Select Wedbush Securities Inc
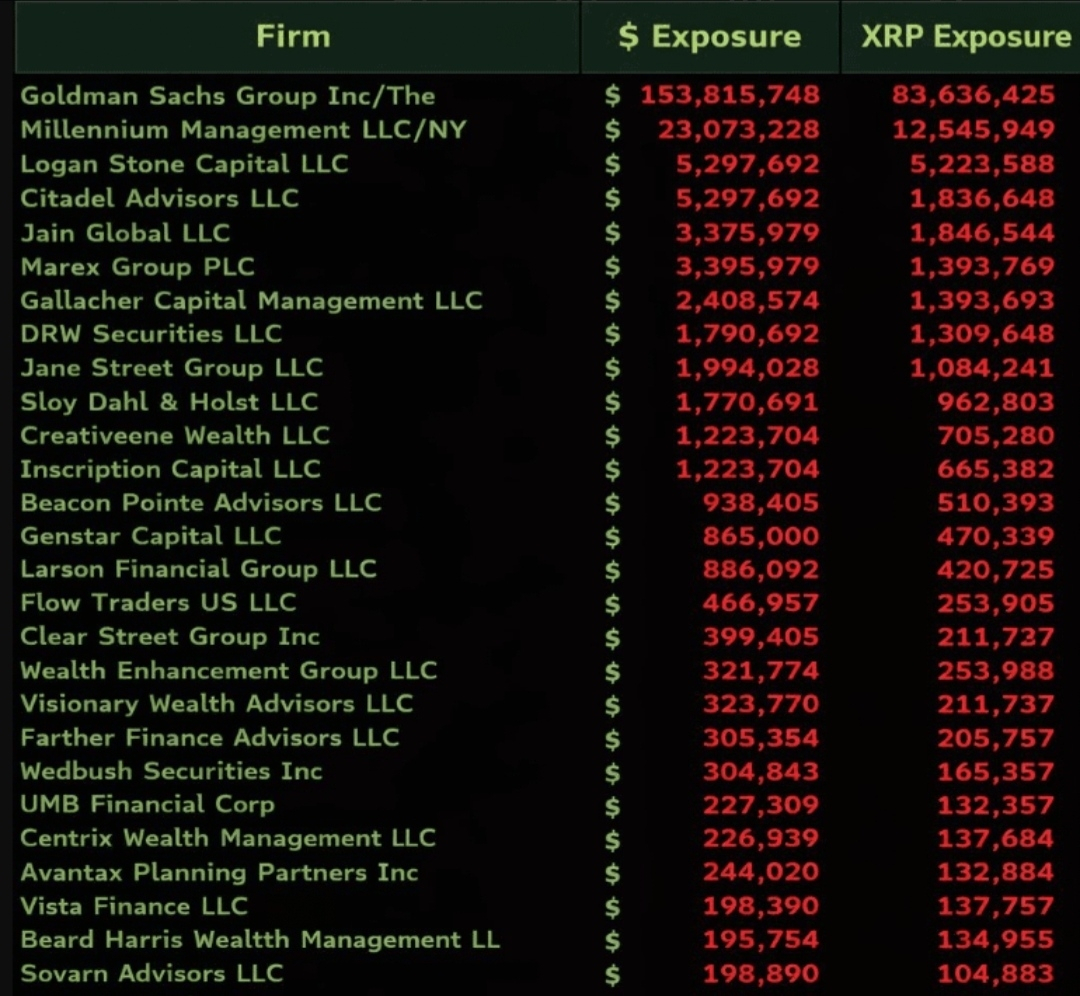 (x=171, y=771)
